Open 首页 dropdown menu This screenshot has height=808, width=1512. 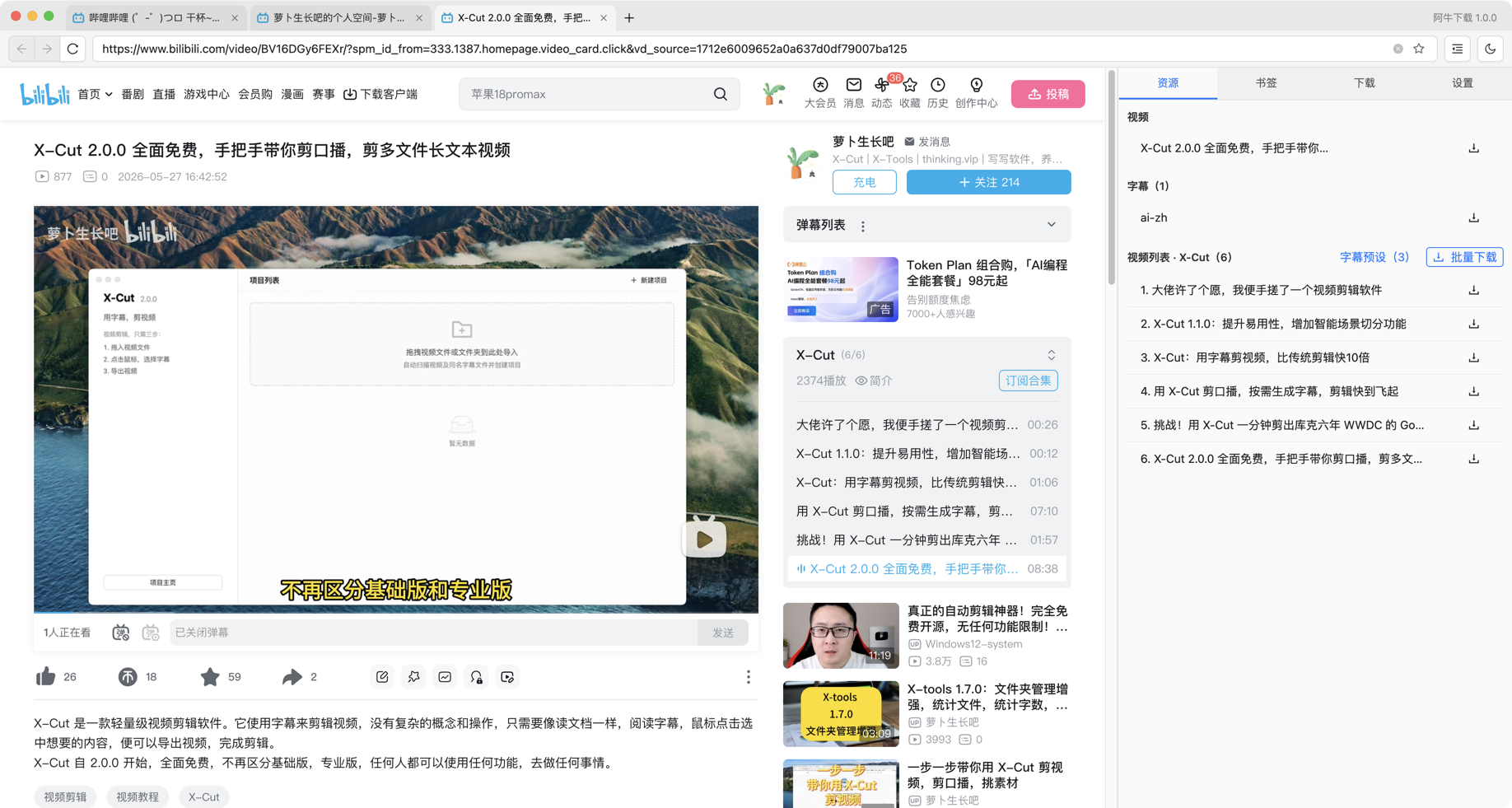(95, 94)
